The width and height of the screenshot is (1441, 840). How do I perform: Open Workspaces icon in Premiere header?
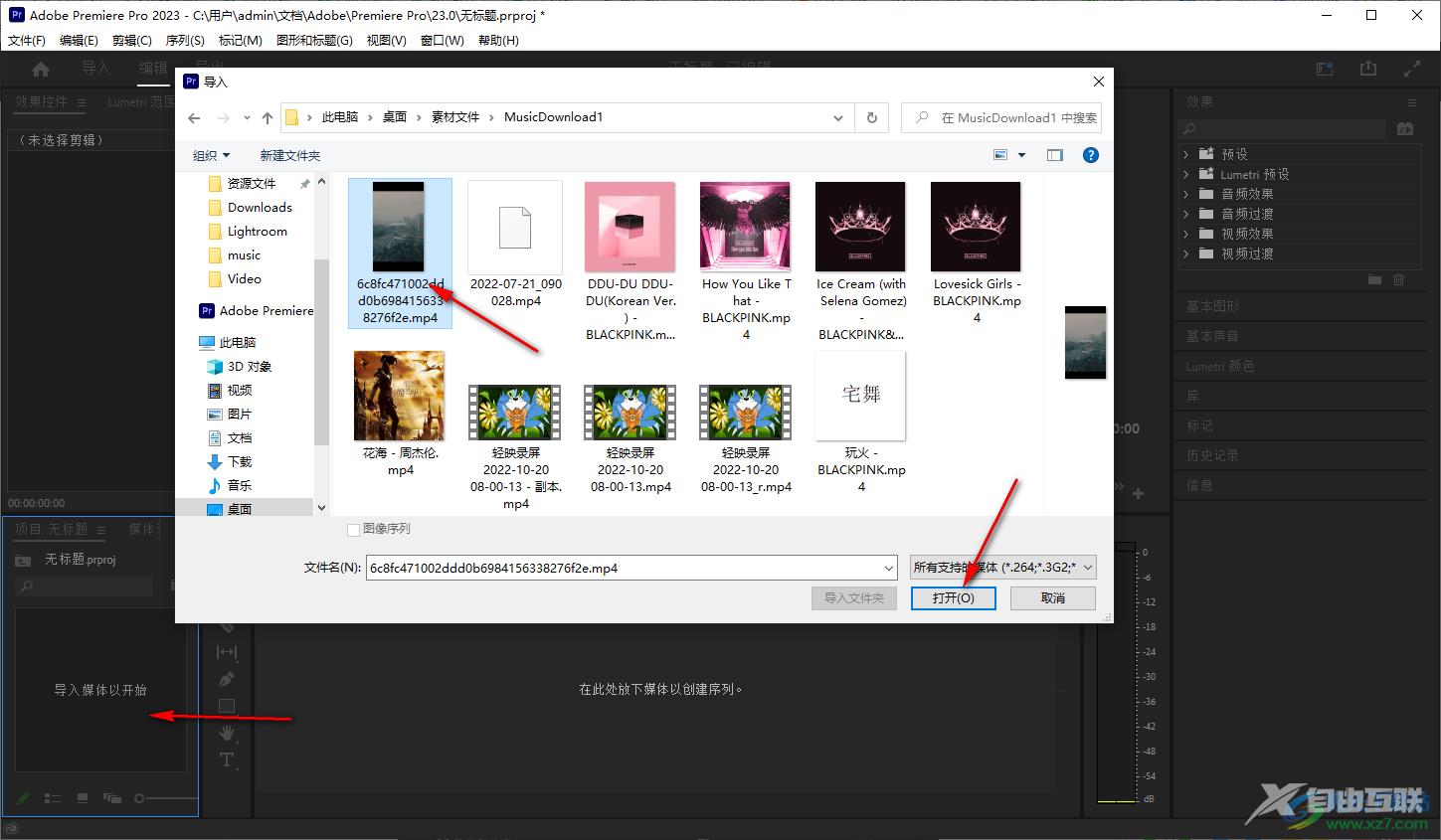pos(1325,69)
